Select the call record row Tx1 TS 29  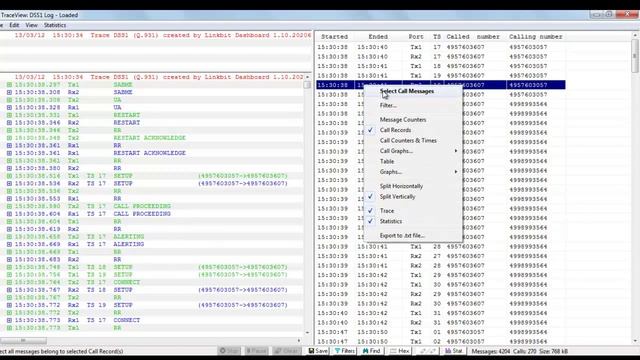(441, 275)
